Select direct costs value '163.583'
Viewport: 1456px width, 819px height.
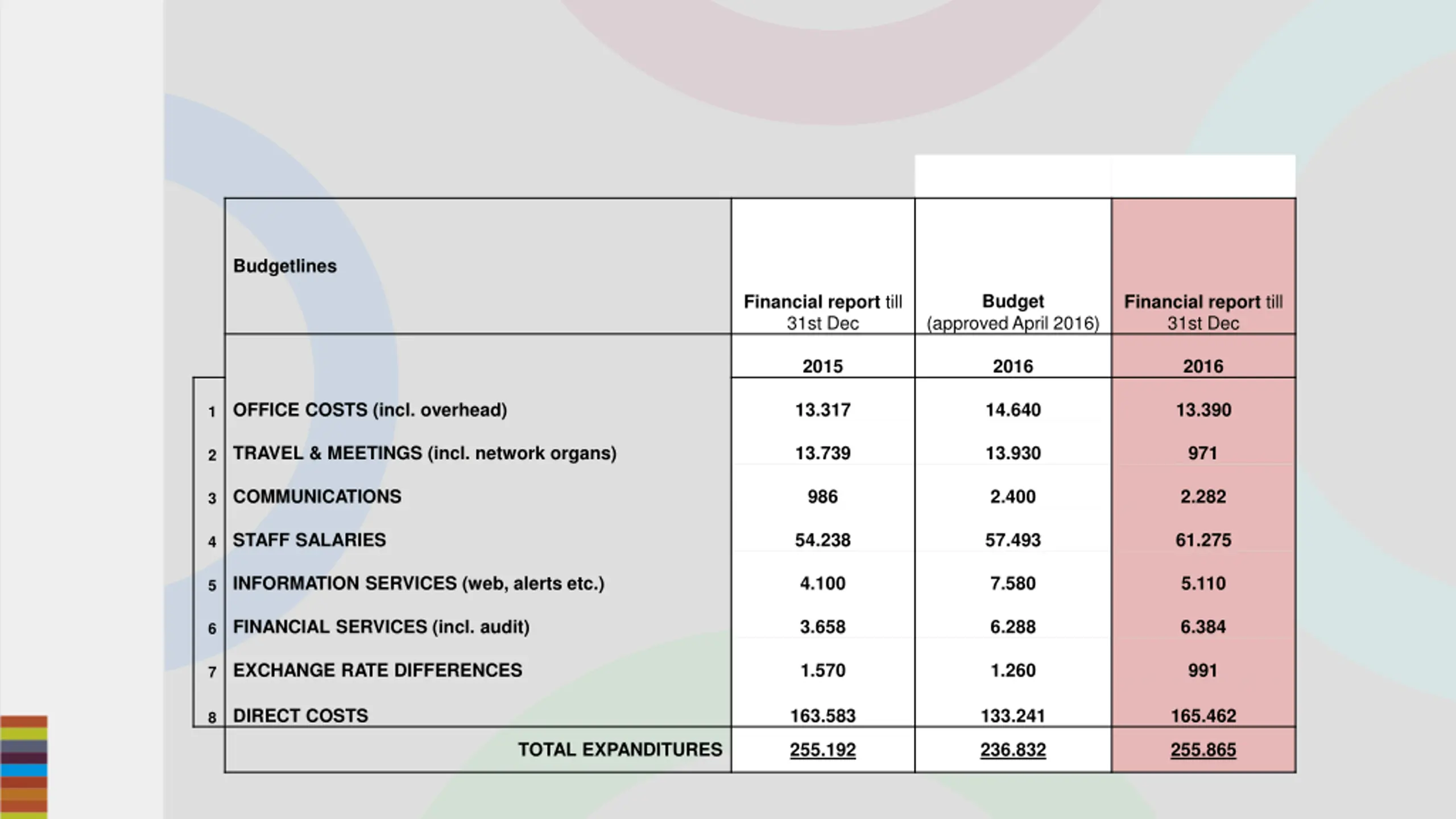click(x=822, y=715)
